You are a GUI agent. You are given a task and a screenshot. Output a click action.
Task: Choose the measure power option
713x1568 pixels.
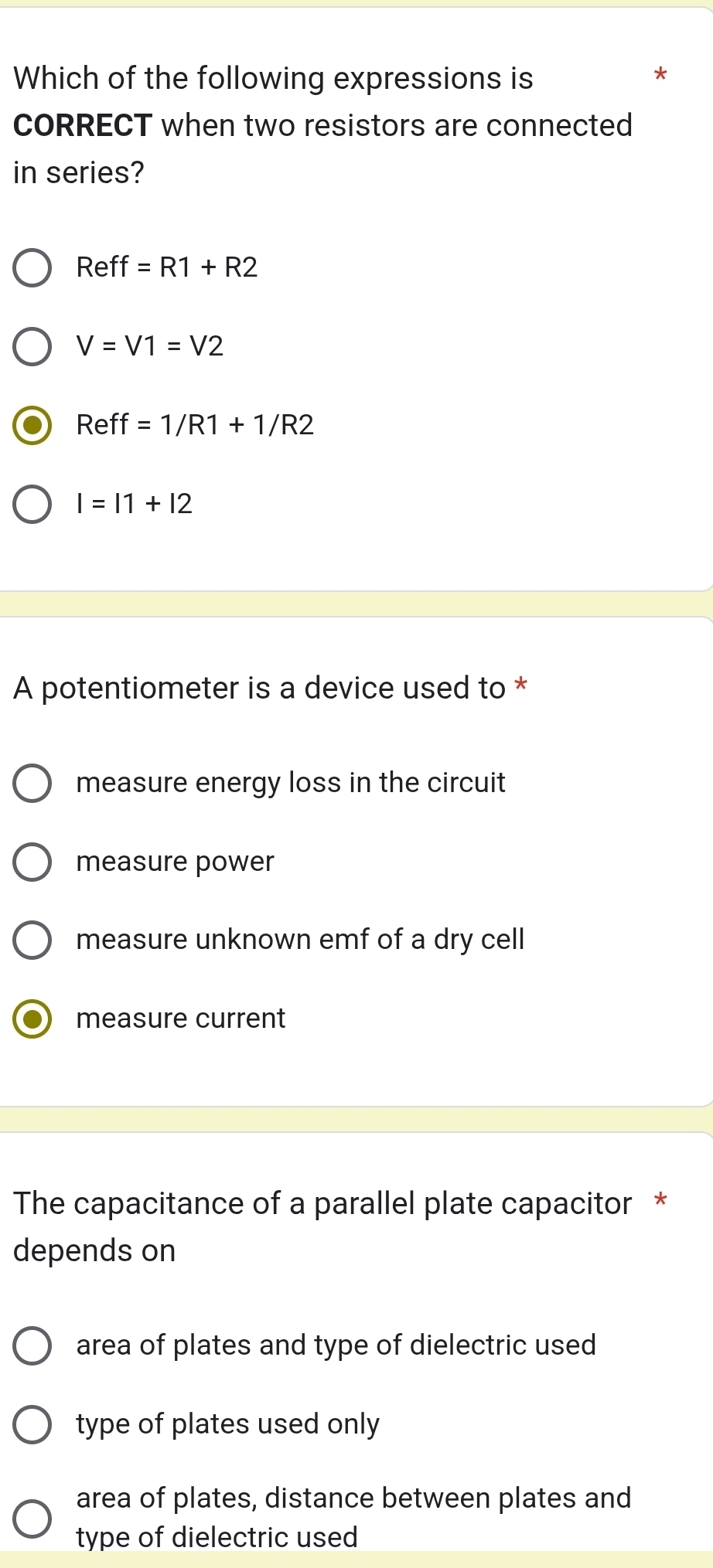coord(31,862)
